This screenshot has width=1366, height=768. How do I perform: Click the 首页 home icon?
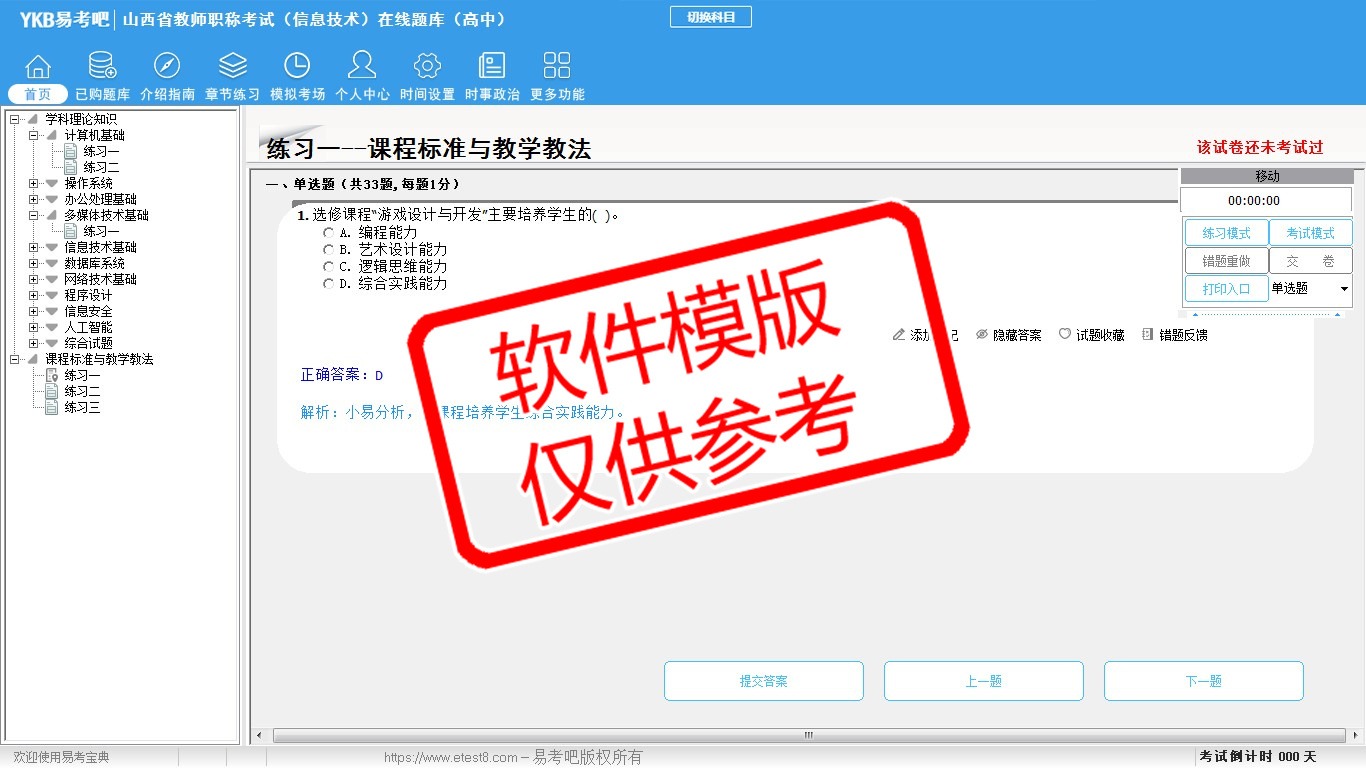pyautogui.click(x=38, y=67)
